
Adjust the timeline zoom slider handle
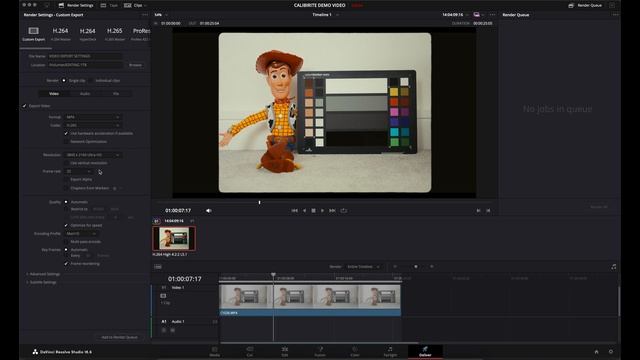(x=416, y=267)
